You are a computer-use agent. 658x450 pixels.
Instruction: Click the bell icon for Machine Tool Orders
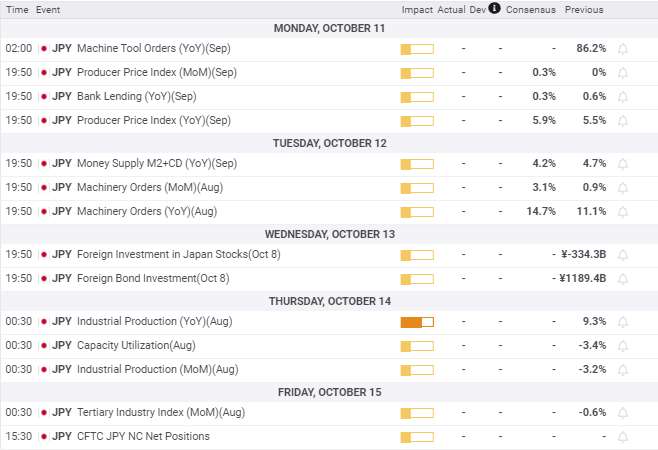pyautogui.click(x=623, y=48)
